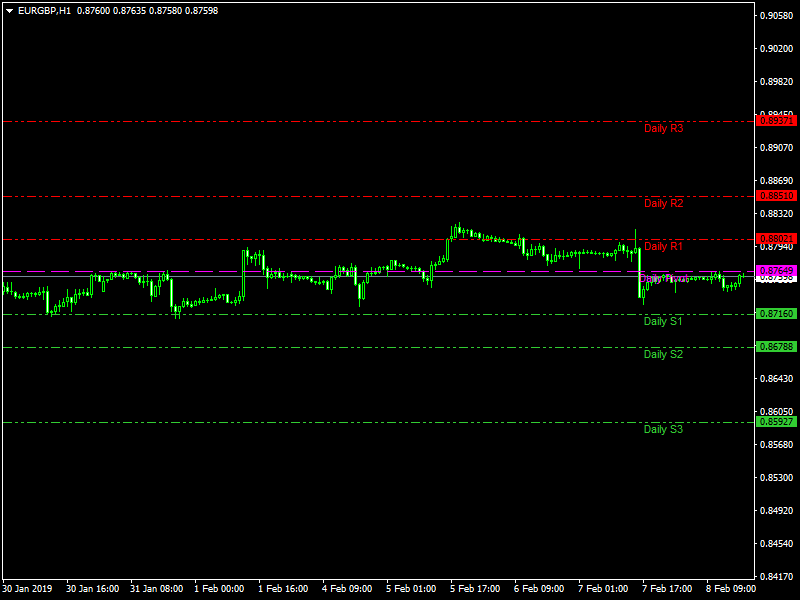Screen dimensions: 800x600
Task: Select the Daily R3 label
Action: click(663, 128)
